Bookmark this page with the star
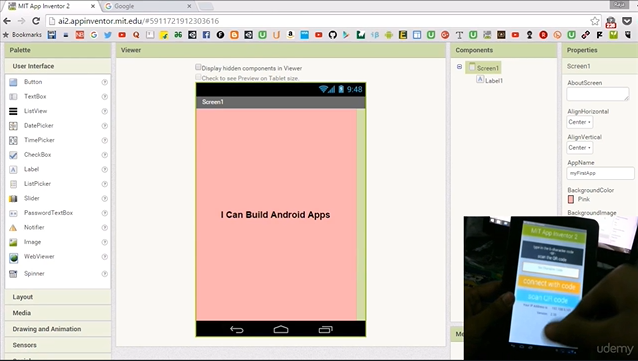Viewport: 638px width, 361px height. tap(594, 21)
